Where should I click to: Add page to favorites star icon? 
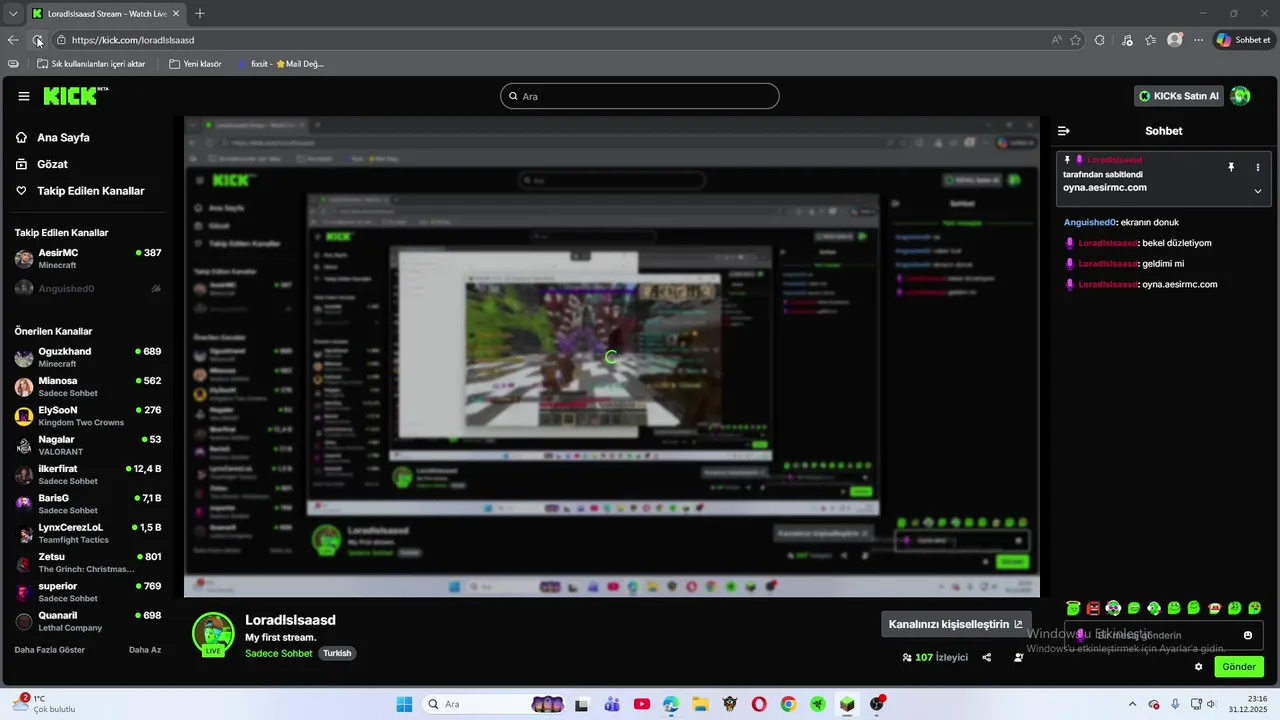tap(1075, 40)
